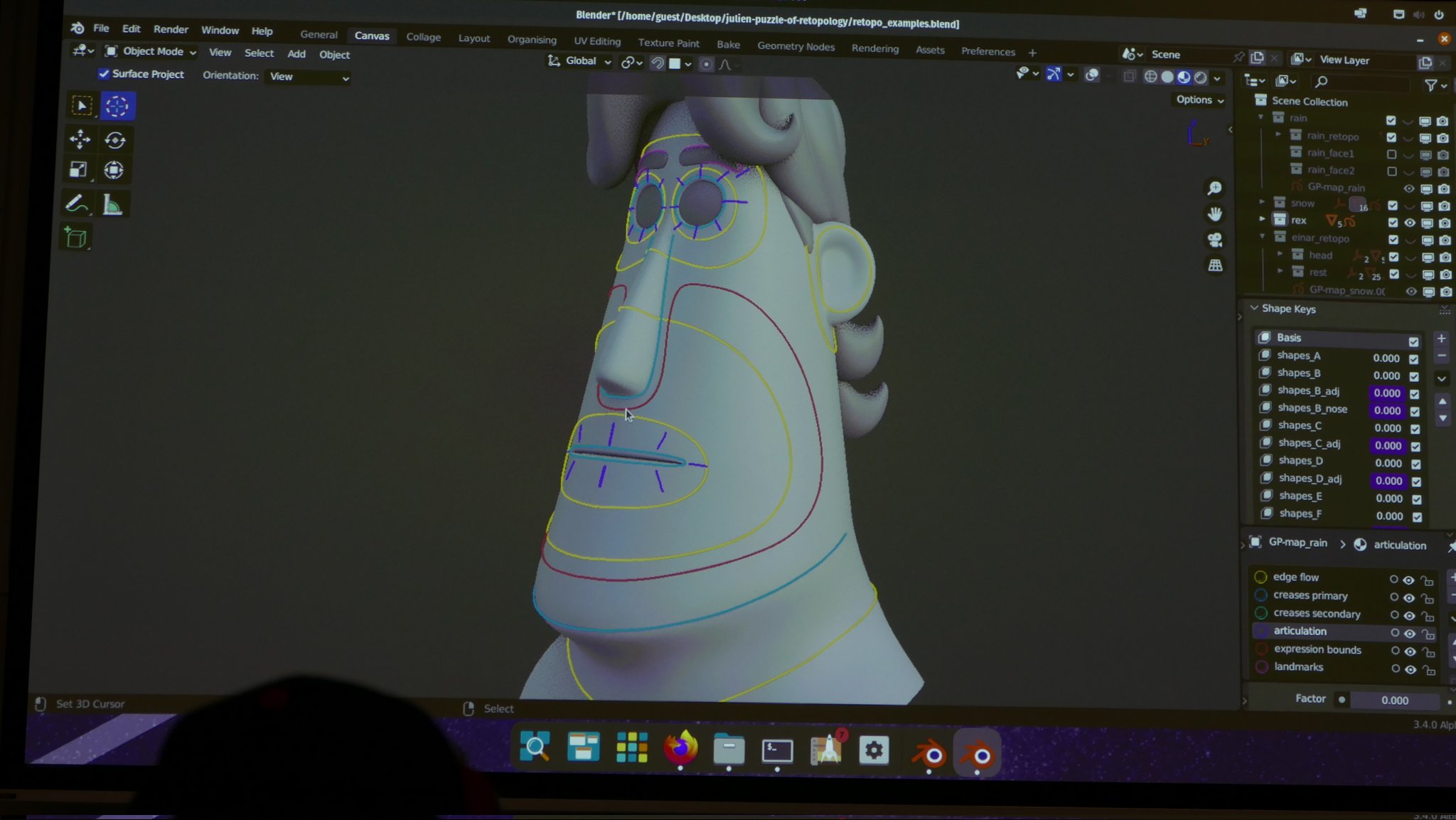Viewport: 1456px width, 820px height.
Task: Open the Layout workspace tab
Action: [x=473, y=38]
